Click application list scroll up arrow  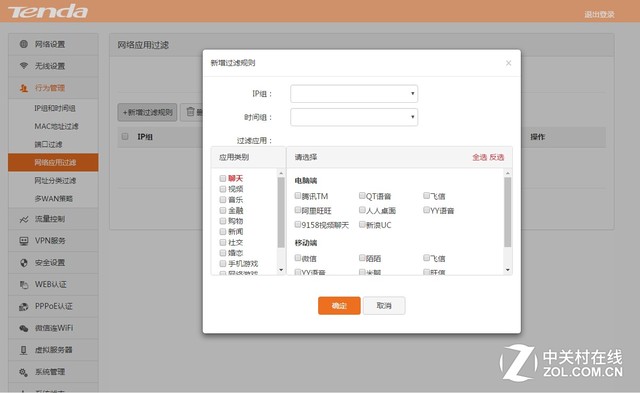click(x=508, y=173)
